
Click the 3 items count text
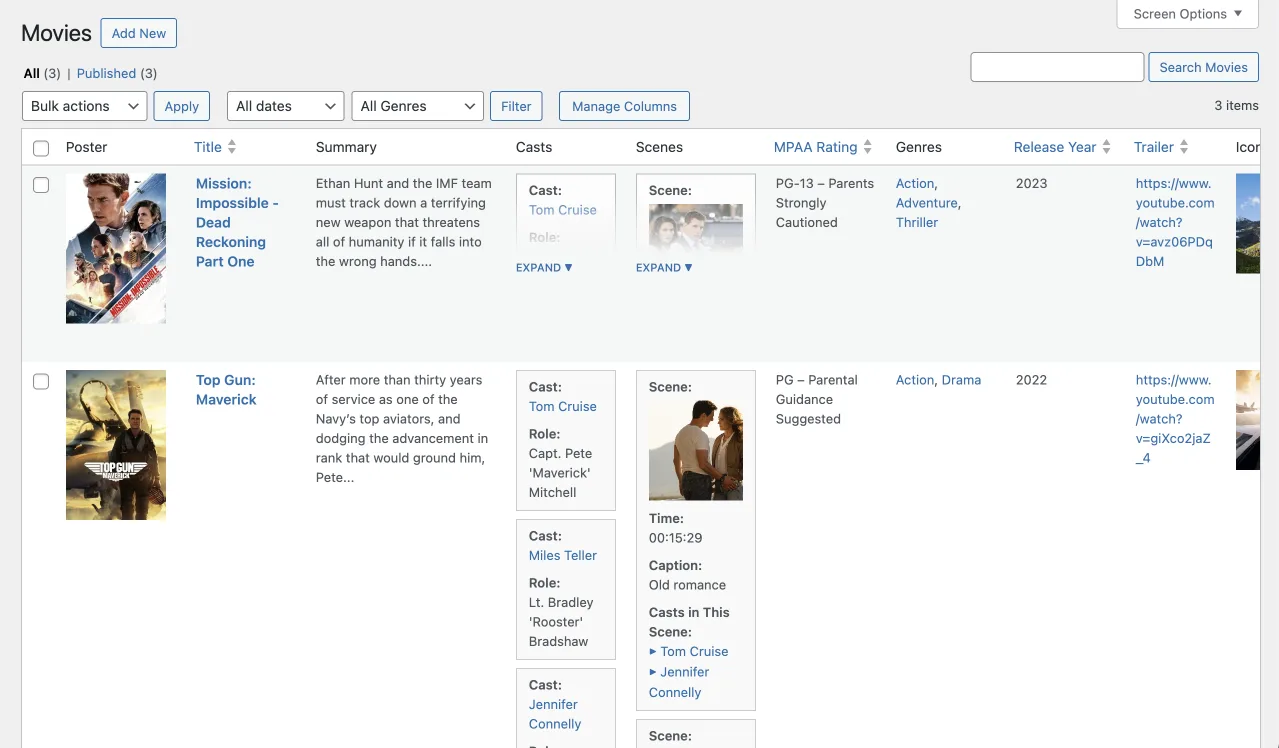1236,105
